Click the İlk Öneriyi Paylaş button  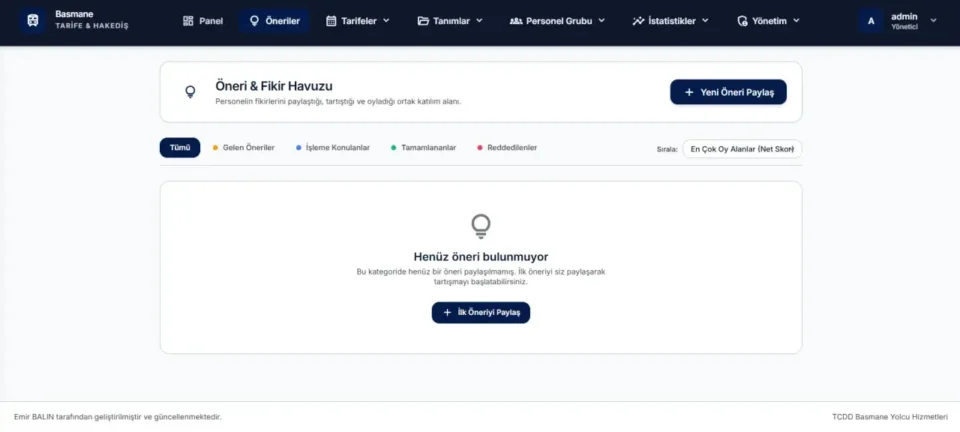pos(481,312)
